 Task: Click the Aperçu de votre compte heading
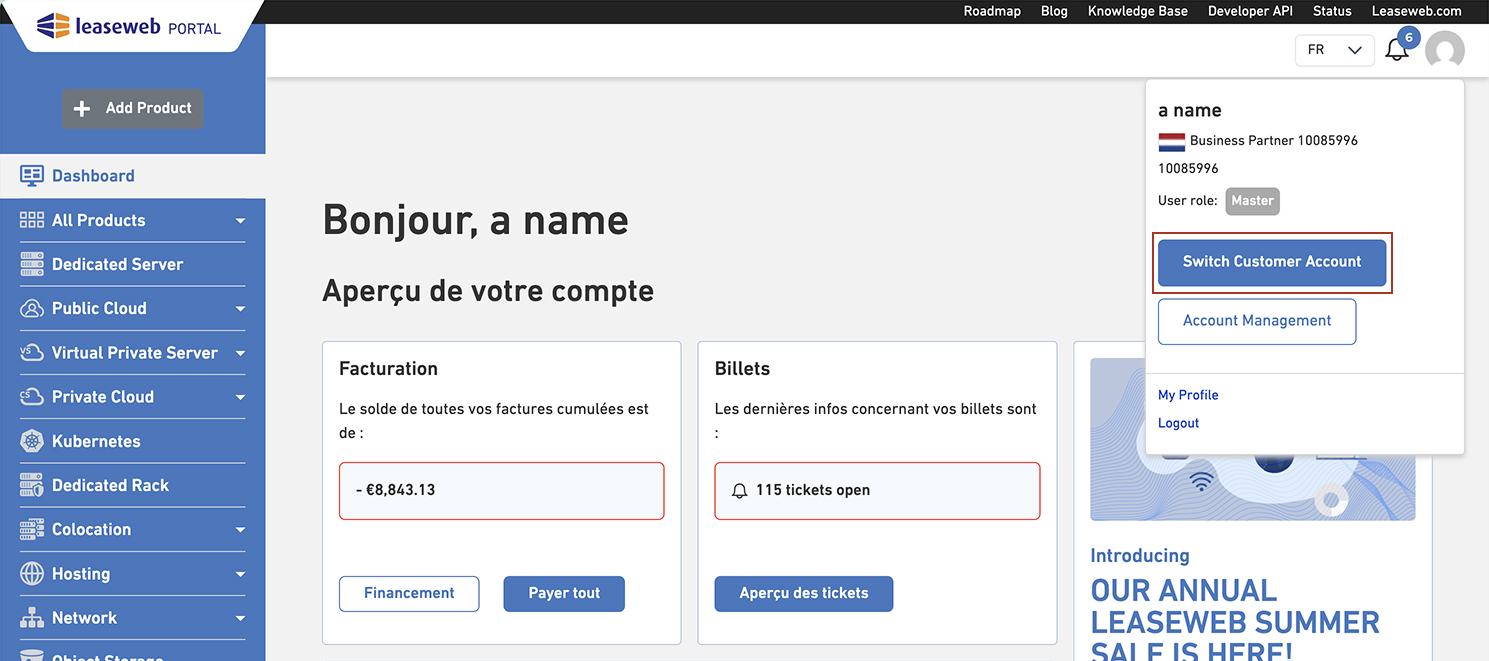click(488, 291)
